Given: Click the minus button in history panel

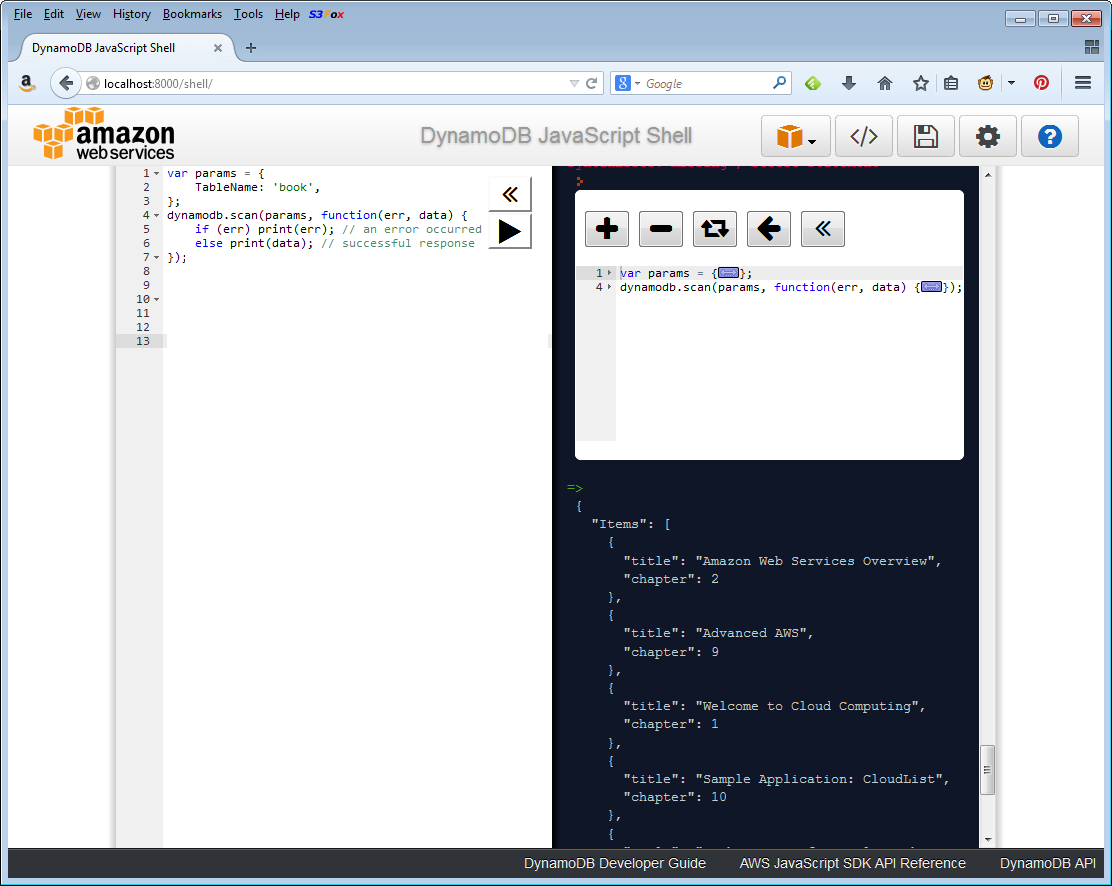Looking at the screenshot, I should pos(660,229).
